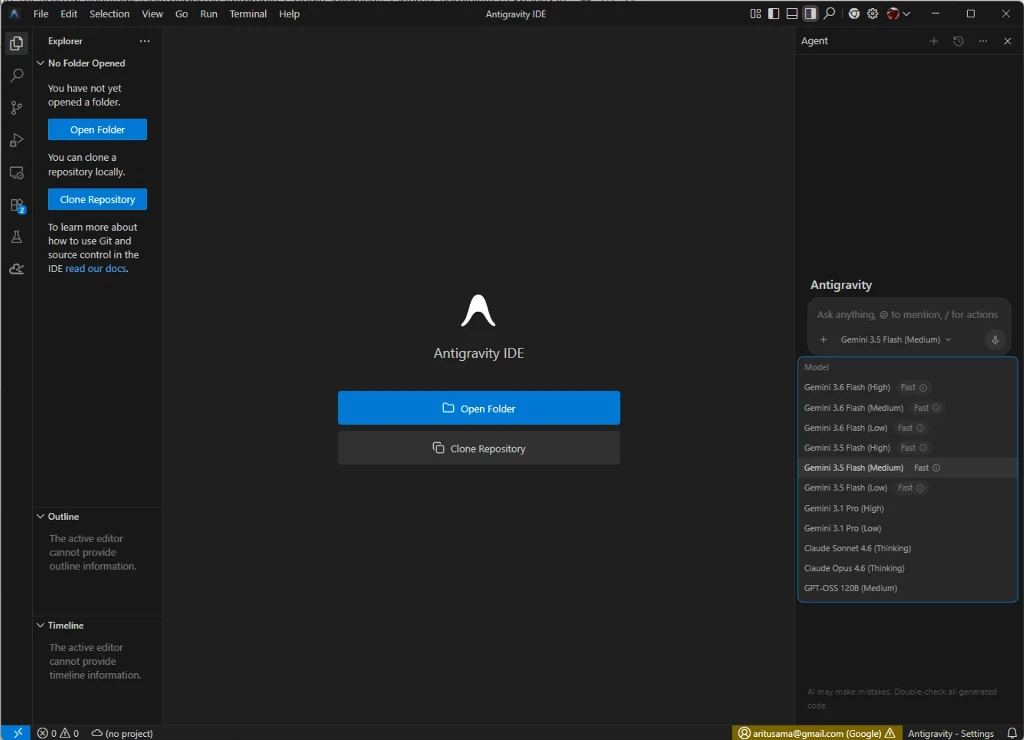Image resolution: width=1024 pixels, height=740 pixels.
Task: Open the Source Control view
Action: click(x=16, y=108)
